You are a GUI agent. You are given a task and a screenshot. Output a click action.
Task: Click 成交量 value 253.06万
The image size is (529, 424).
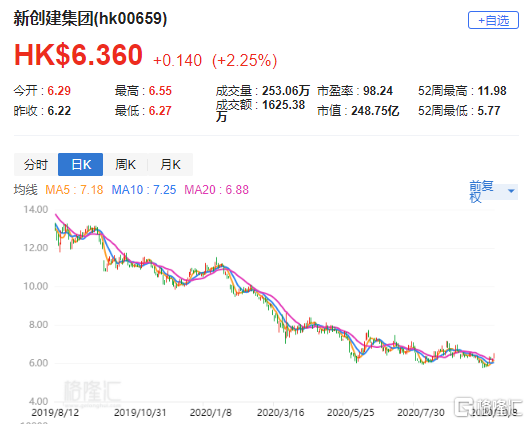click(286, 91)
